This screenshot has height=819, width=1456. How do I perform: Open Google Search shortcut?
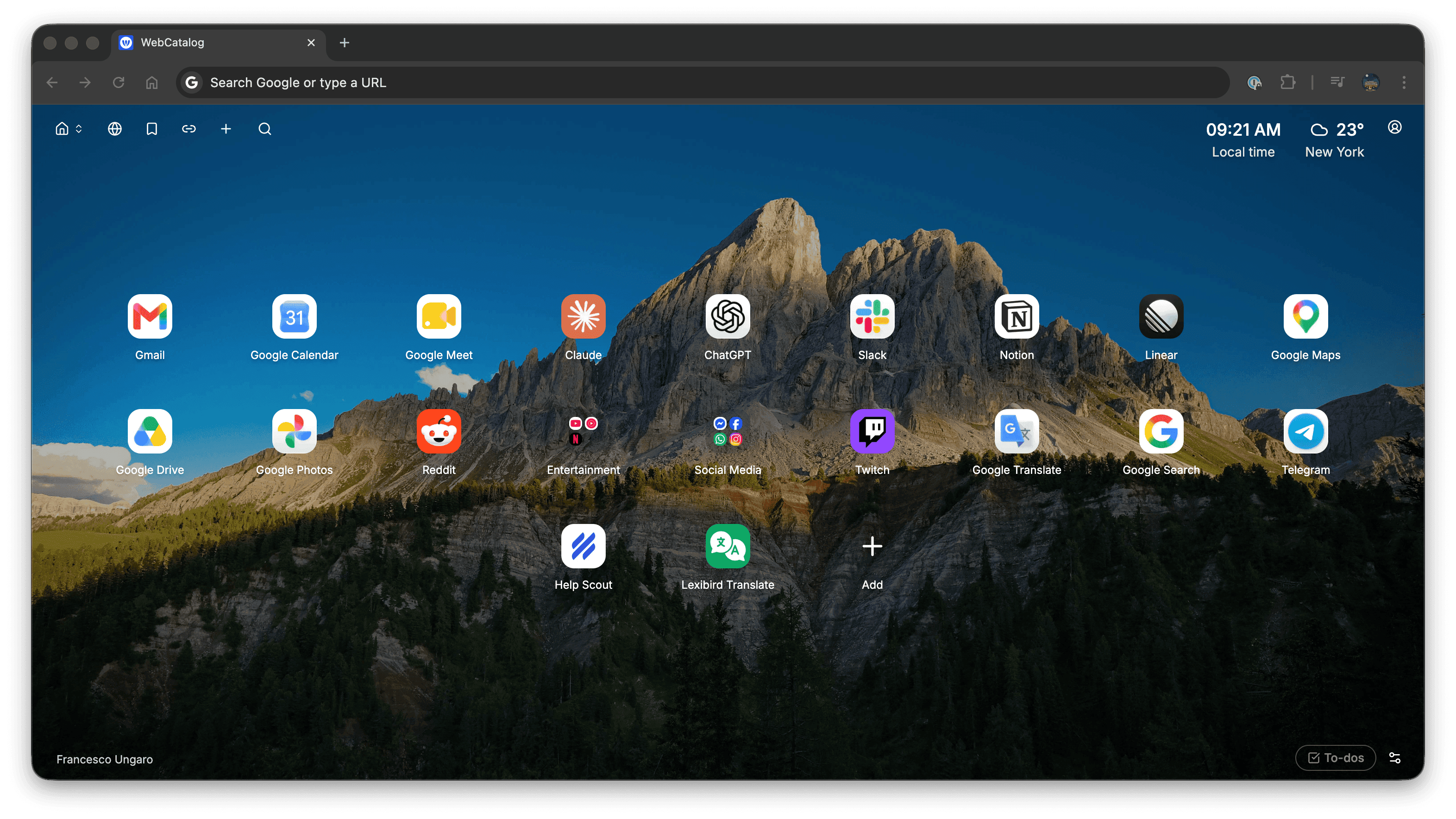click(x=1161, y=431)
